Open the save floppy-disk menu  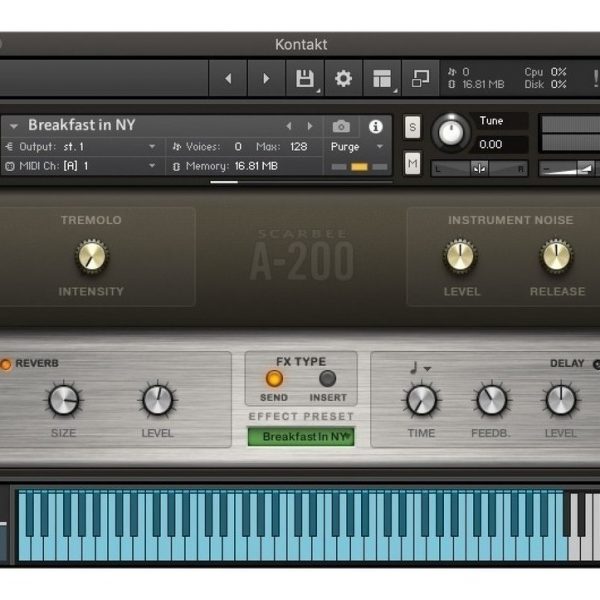[305, 78]
